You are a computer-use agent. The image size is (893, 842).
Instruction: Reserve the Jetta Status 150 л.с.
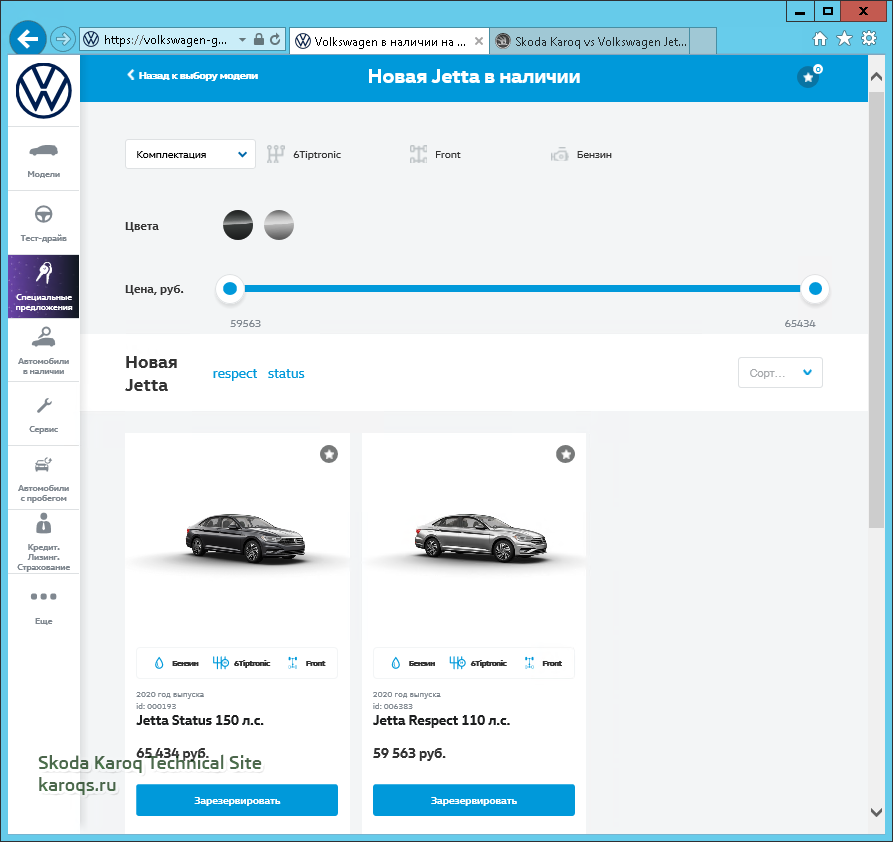point(237,800)
